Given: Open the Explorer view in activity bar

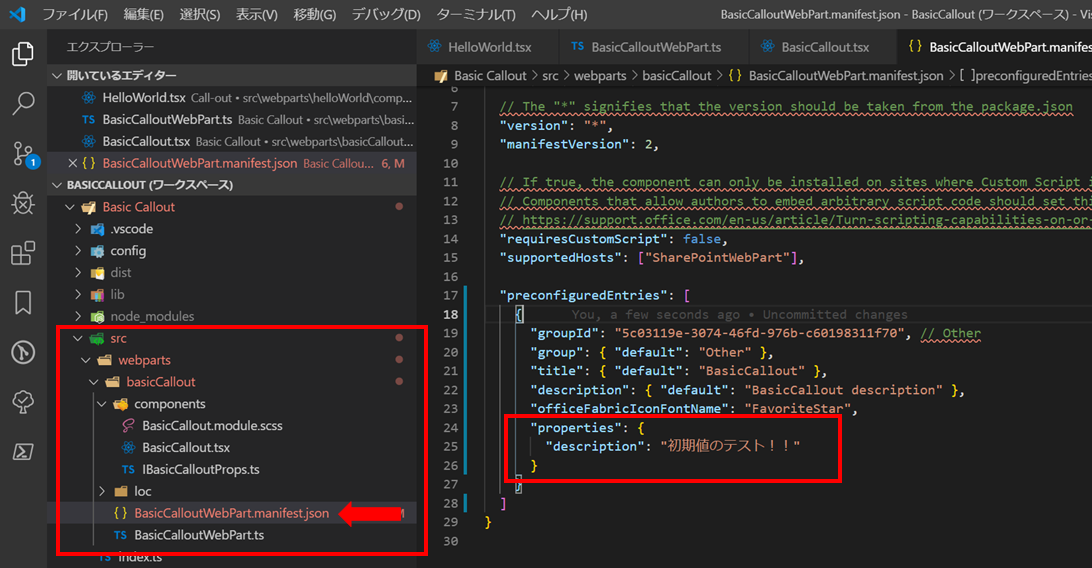Looking at the screenshot, I should coord(22,54).
